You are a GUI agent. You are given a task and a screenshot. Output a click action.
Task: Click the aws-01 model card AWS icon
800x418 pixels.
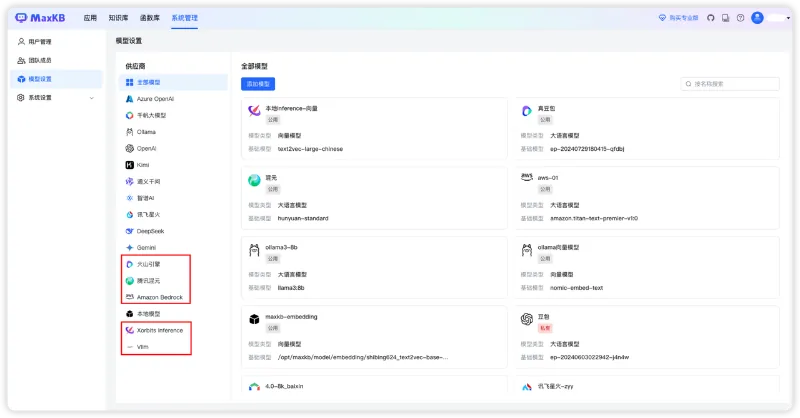[527, 177]
